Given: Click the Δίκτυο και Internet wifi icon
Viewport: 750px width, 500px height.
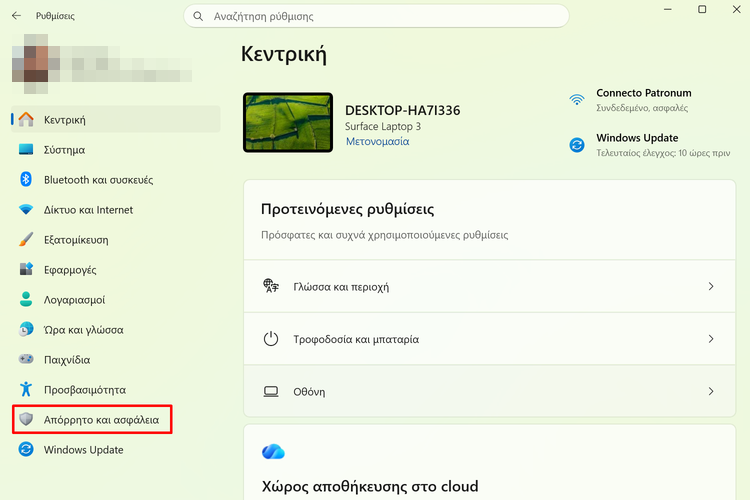Looking at the screenshot, I should [26, 210].
